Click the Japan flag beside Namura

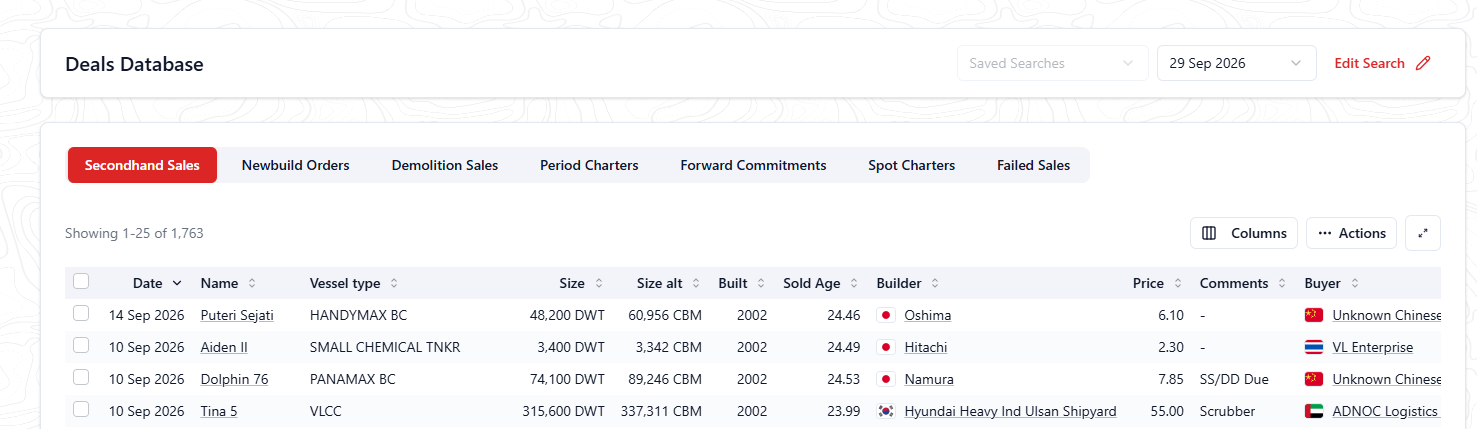[885, 379]
